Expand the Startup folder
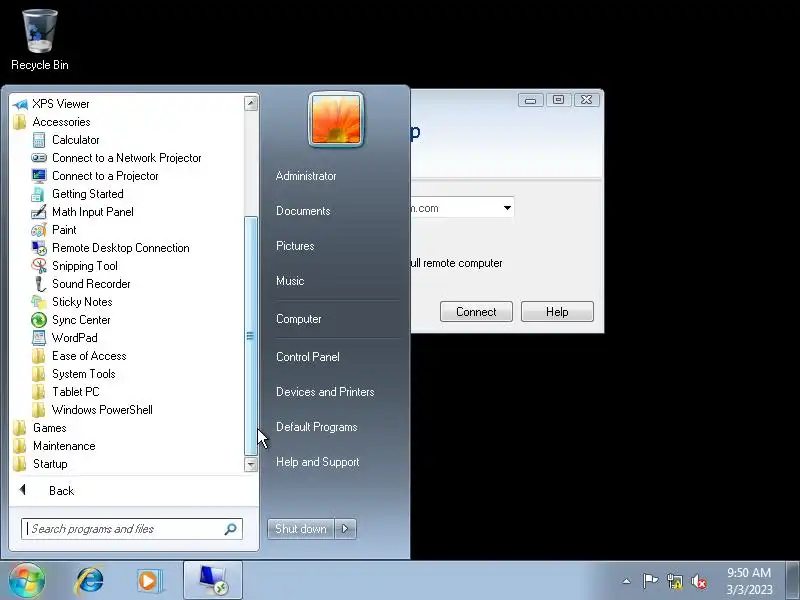This screenshot has width=800, height=600. [x=41, y=464]
